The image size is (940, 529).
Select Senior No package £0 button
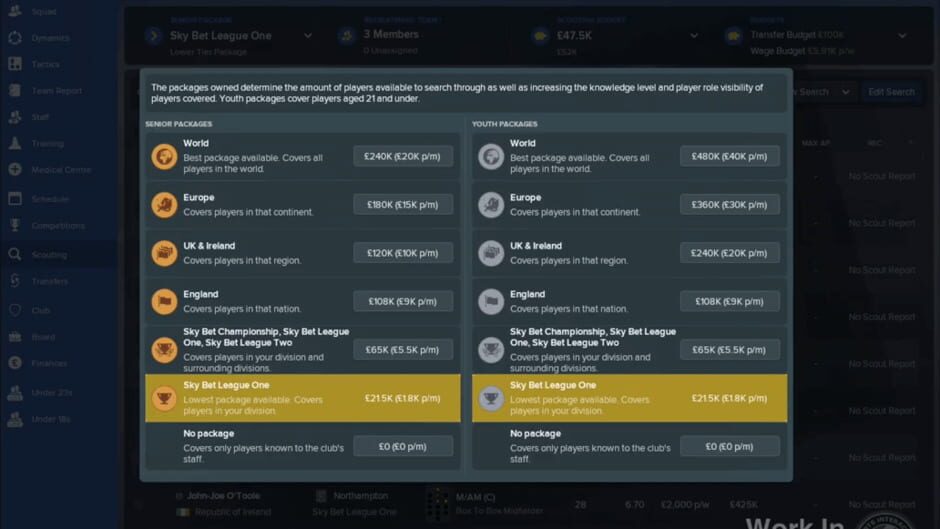point(403,446)
